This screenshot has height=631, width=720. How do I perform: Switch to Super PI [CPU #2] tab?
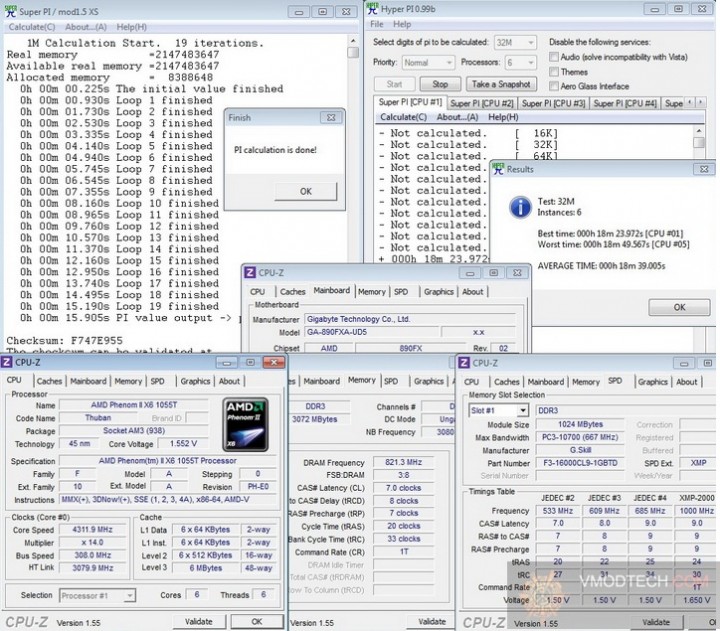[482, 103]
